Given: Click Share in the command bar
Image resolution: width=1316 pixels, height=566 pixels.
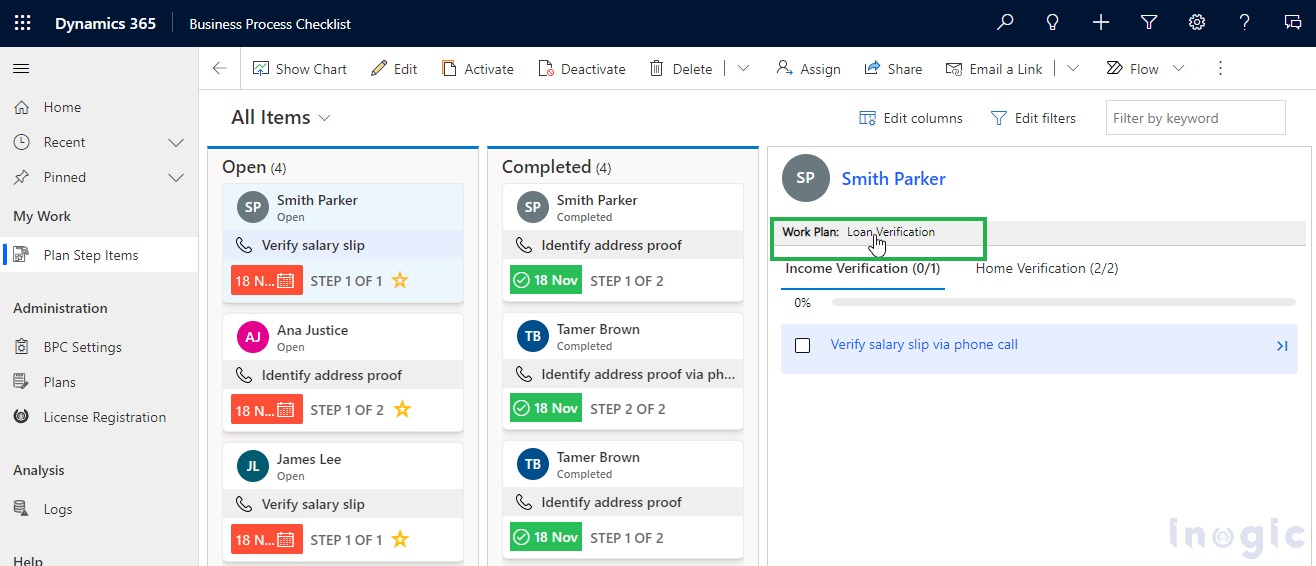Looking at the screenshot, I should [x=892, y=69].
